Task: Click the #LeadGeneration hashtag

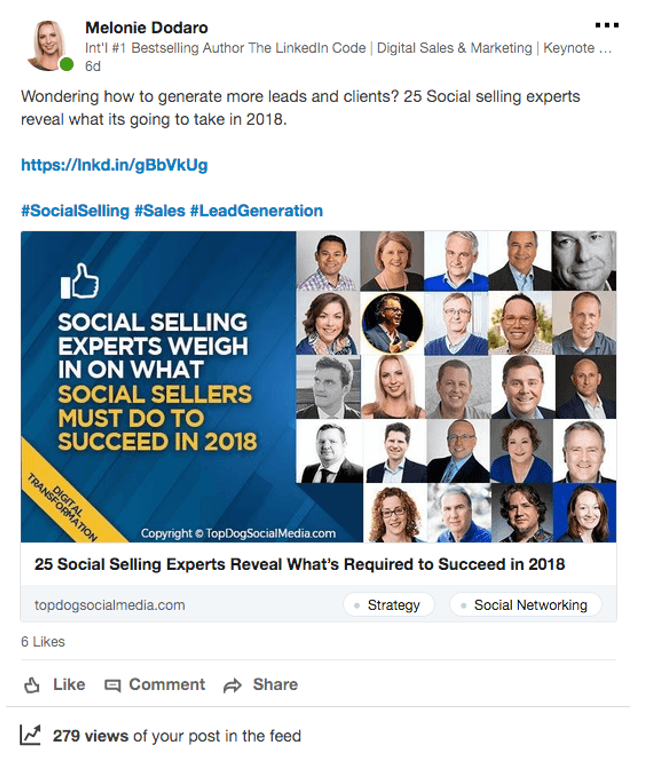Action: tap(256, 211)
